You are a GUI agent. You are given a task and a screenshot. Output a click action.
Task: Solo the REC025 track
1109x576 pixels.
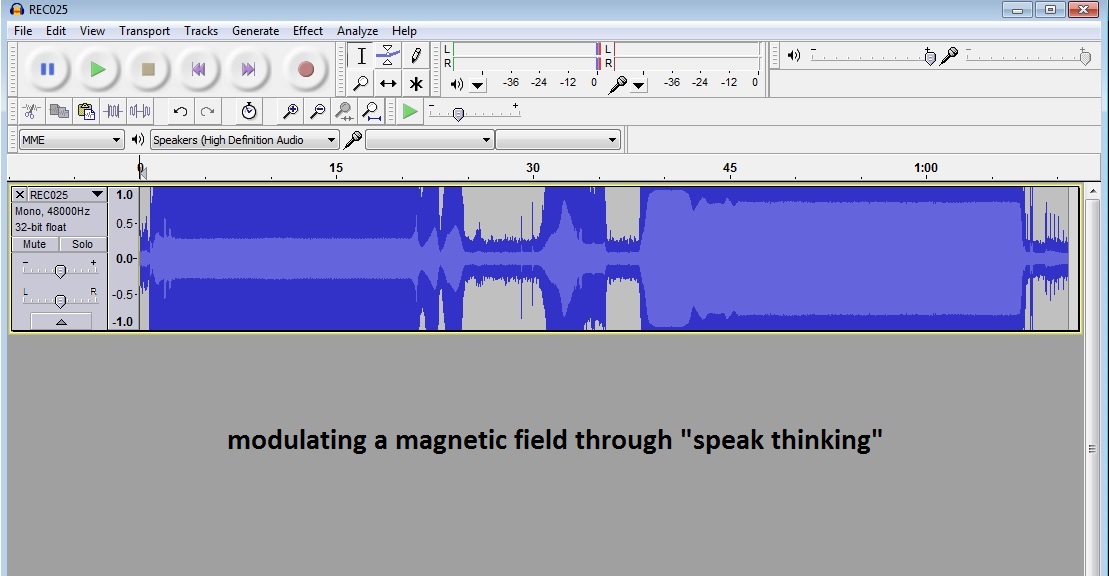coord(82,244)
